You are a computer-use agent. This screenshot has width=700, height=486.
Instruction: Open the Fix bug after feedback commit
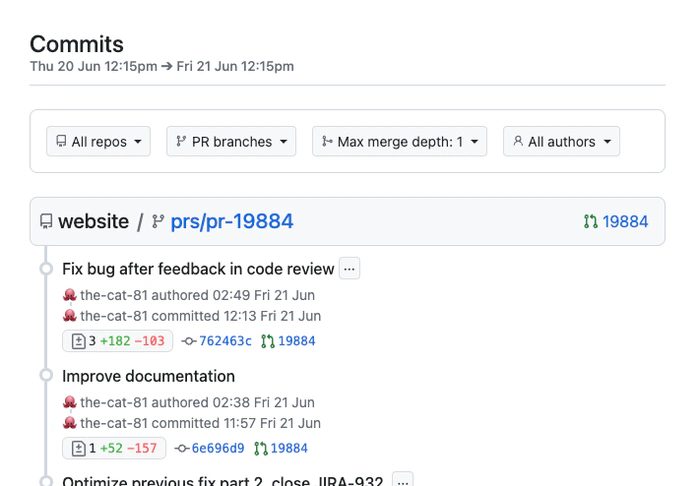[198, 268]
